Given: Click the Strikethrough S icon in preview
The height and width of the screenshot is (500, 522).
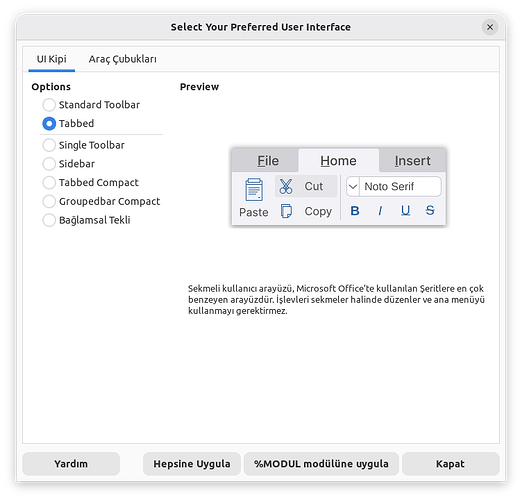Looking at the screenshot, I should [430, 210].
